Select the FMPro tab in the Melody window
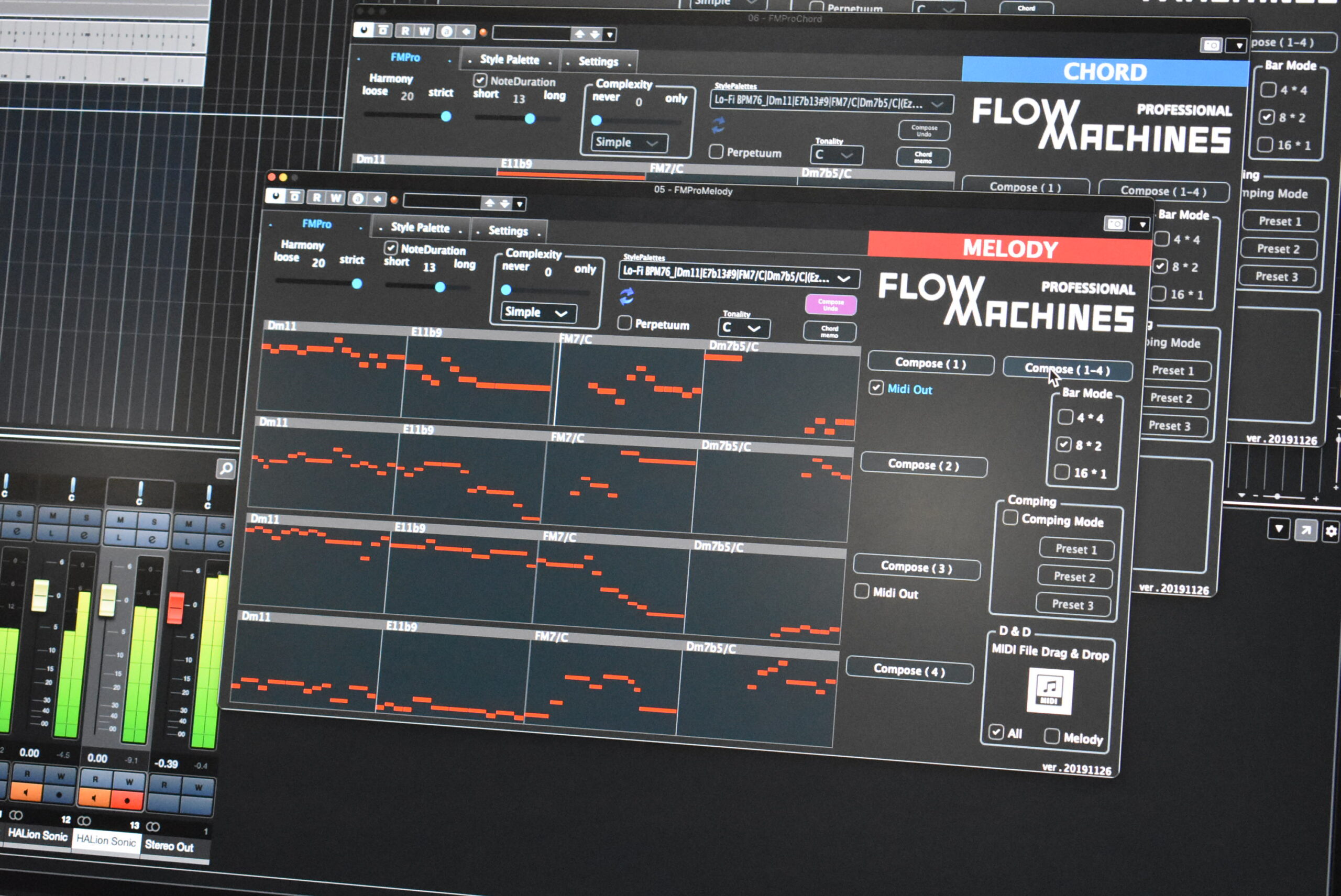The image size is (1341, 896). (317, 224)
